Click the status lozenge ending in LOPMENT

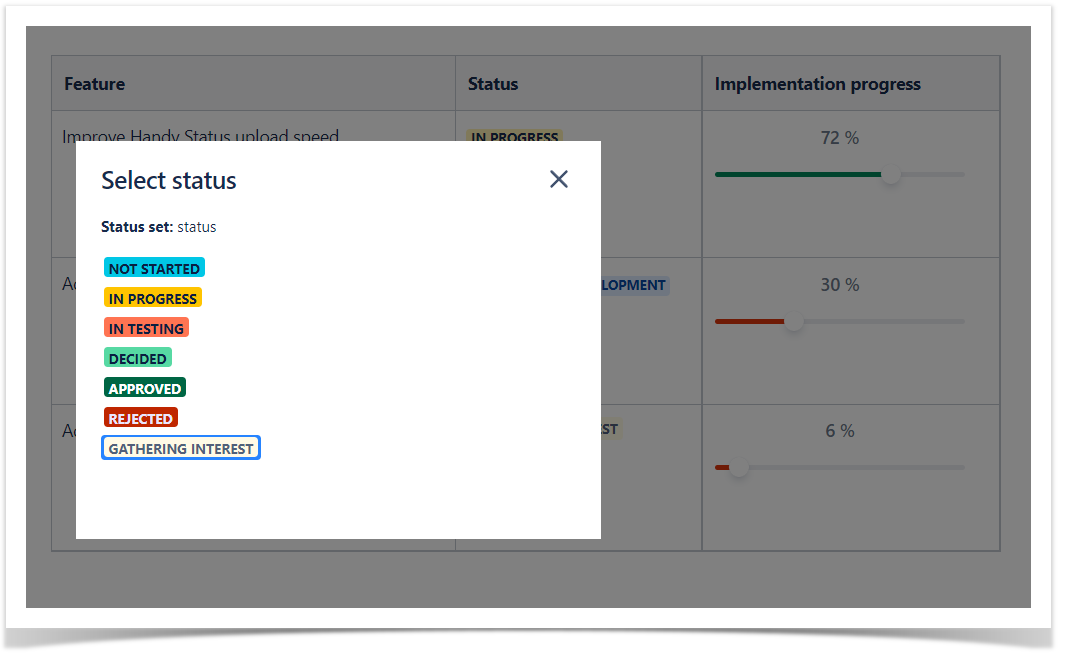(635, 285)
